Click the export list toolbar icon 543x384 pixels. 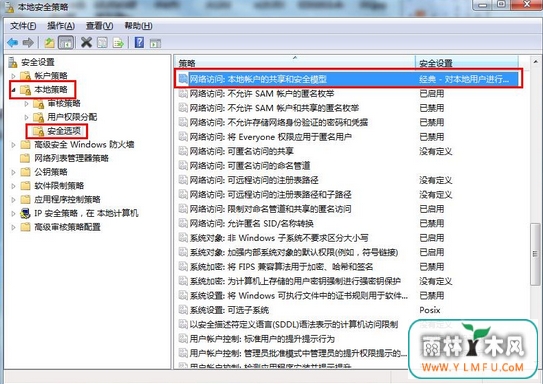[x=118, y=43]
